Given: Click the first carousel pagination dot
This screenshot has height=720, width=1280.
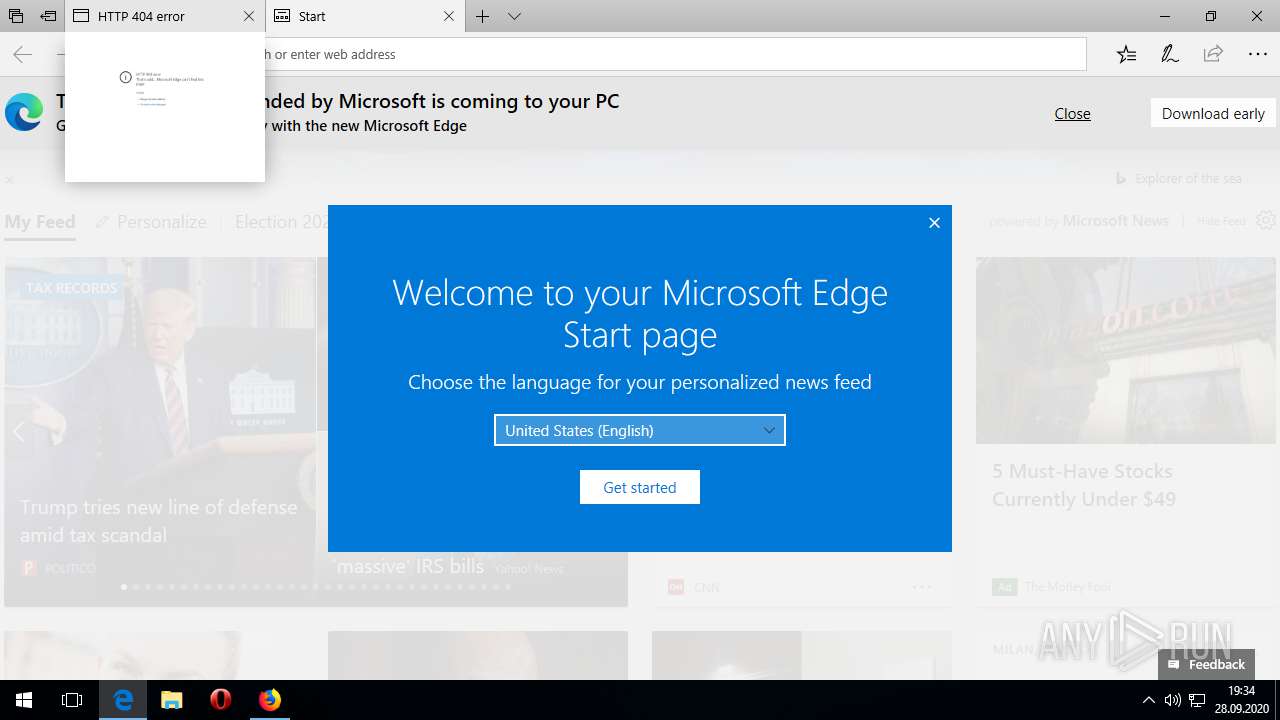Looking at the screenshot, I should (x=124, y=587).
